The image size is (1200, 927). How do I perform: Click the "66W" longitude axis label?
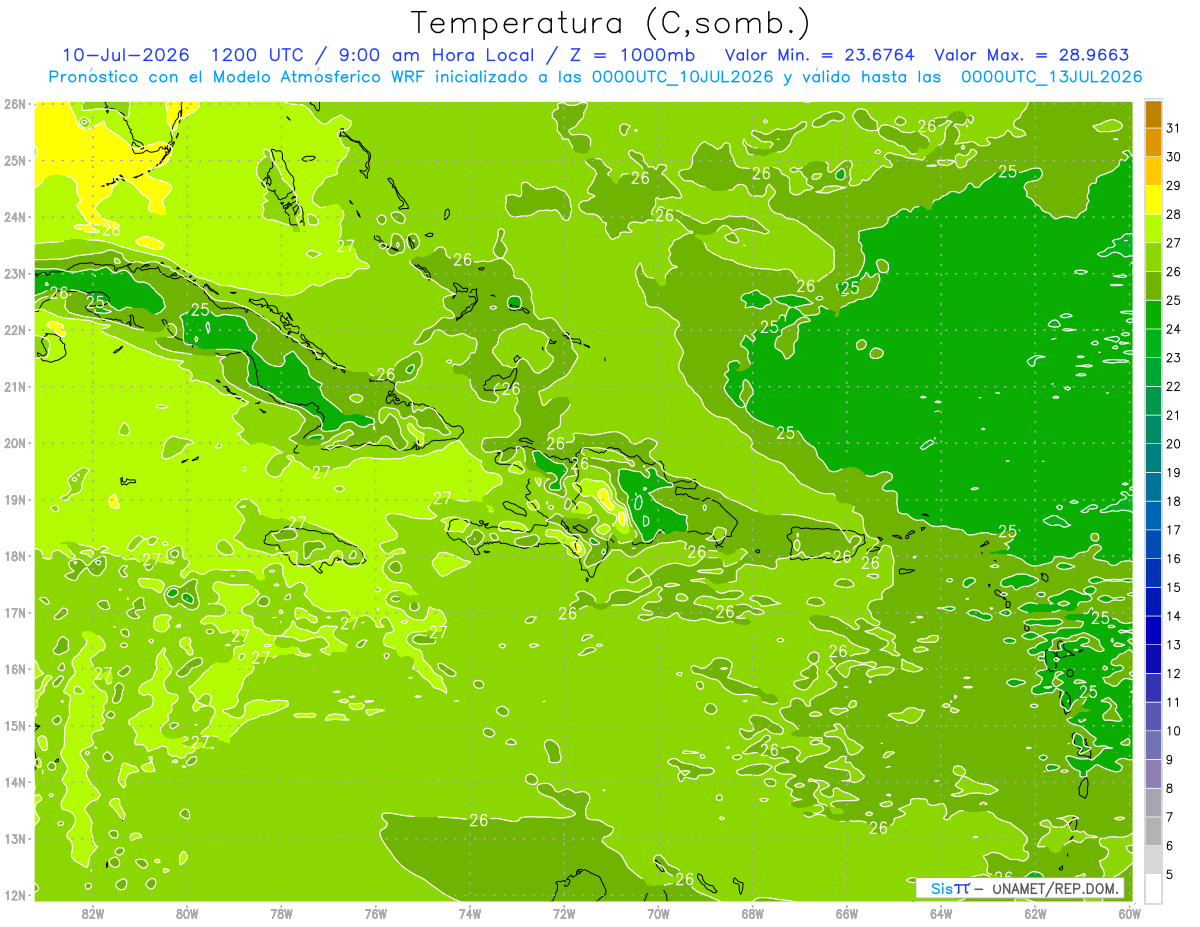click(x=847, y=913)
